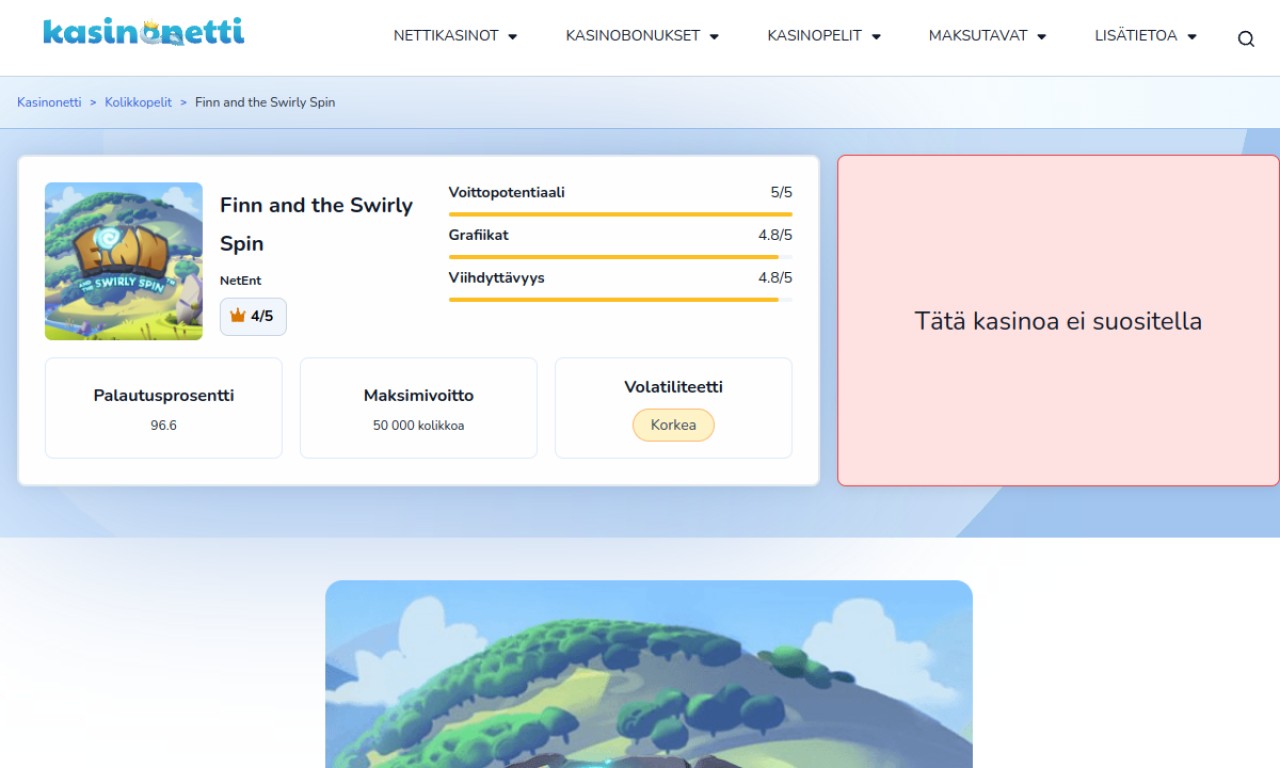Click the Grafiikat 4.8/5 score
The width and height of the screenshot is (1280, 768).
[775, 235]
